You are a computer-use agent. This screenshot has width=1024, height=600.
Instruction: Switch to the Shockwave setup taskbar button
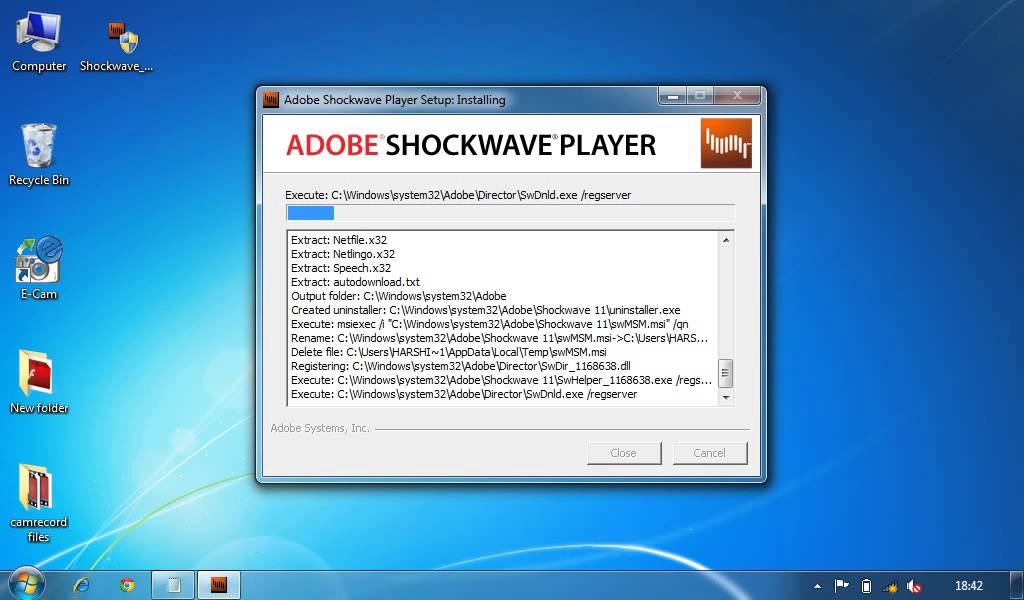point(219,585)
